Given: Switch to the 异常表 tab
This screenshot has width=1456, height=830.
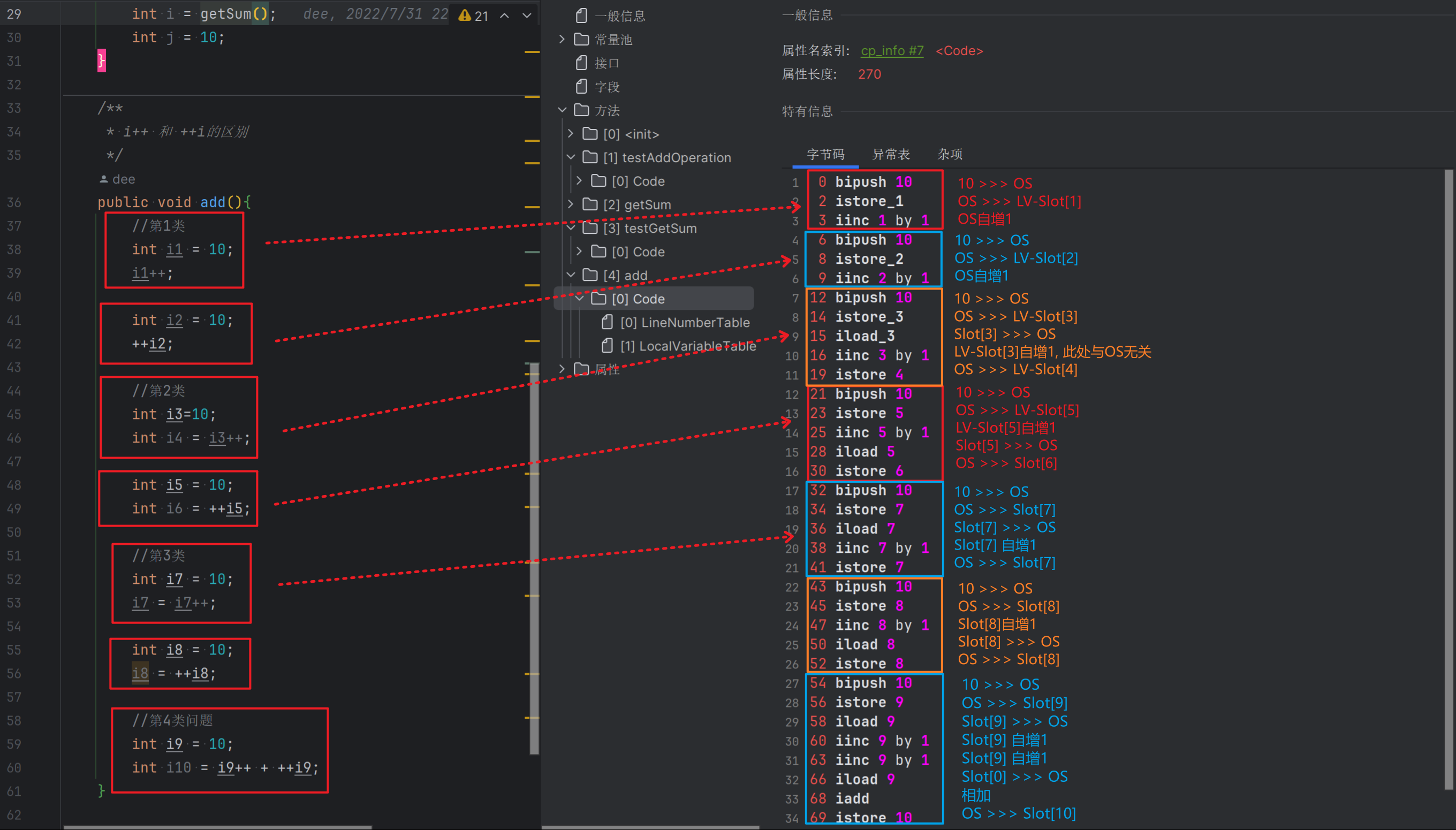Looking at the screenshot, I should (x=891, y=154).
